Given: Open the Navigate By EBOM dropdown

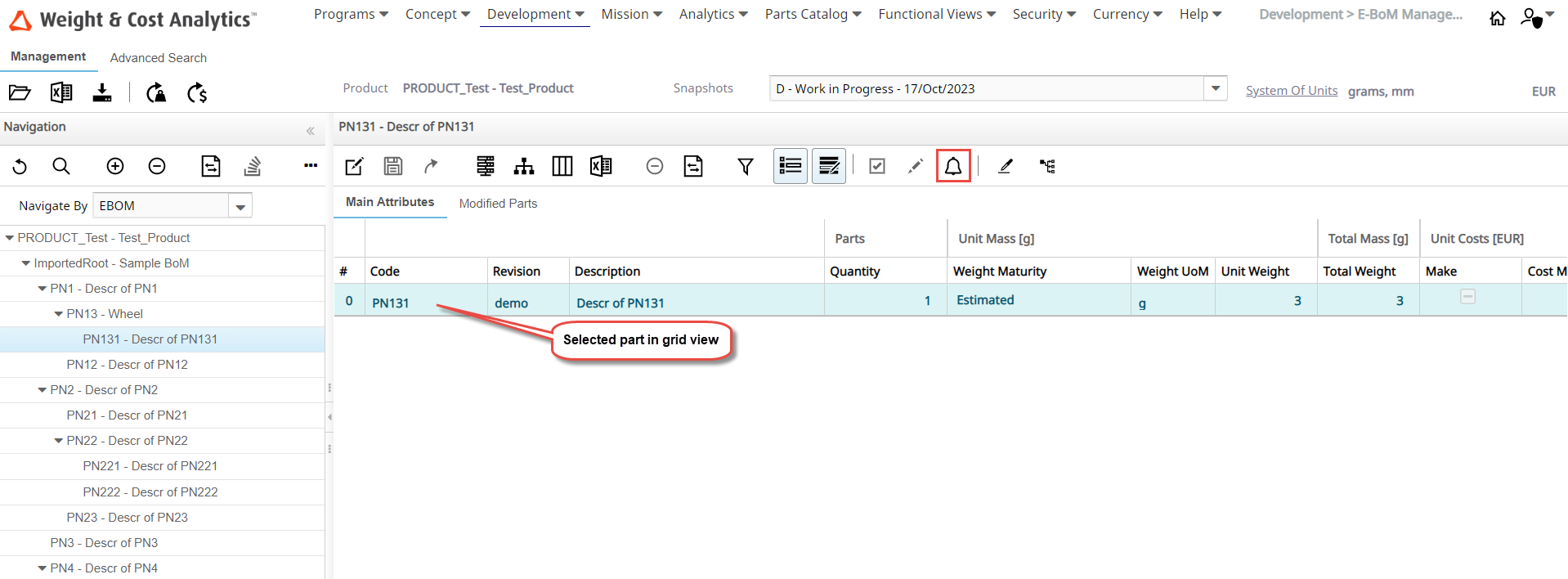Looking at the screenshot, I should click(x=240, y=206).
